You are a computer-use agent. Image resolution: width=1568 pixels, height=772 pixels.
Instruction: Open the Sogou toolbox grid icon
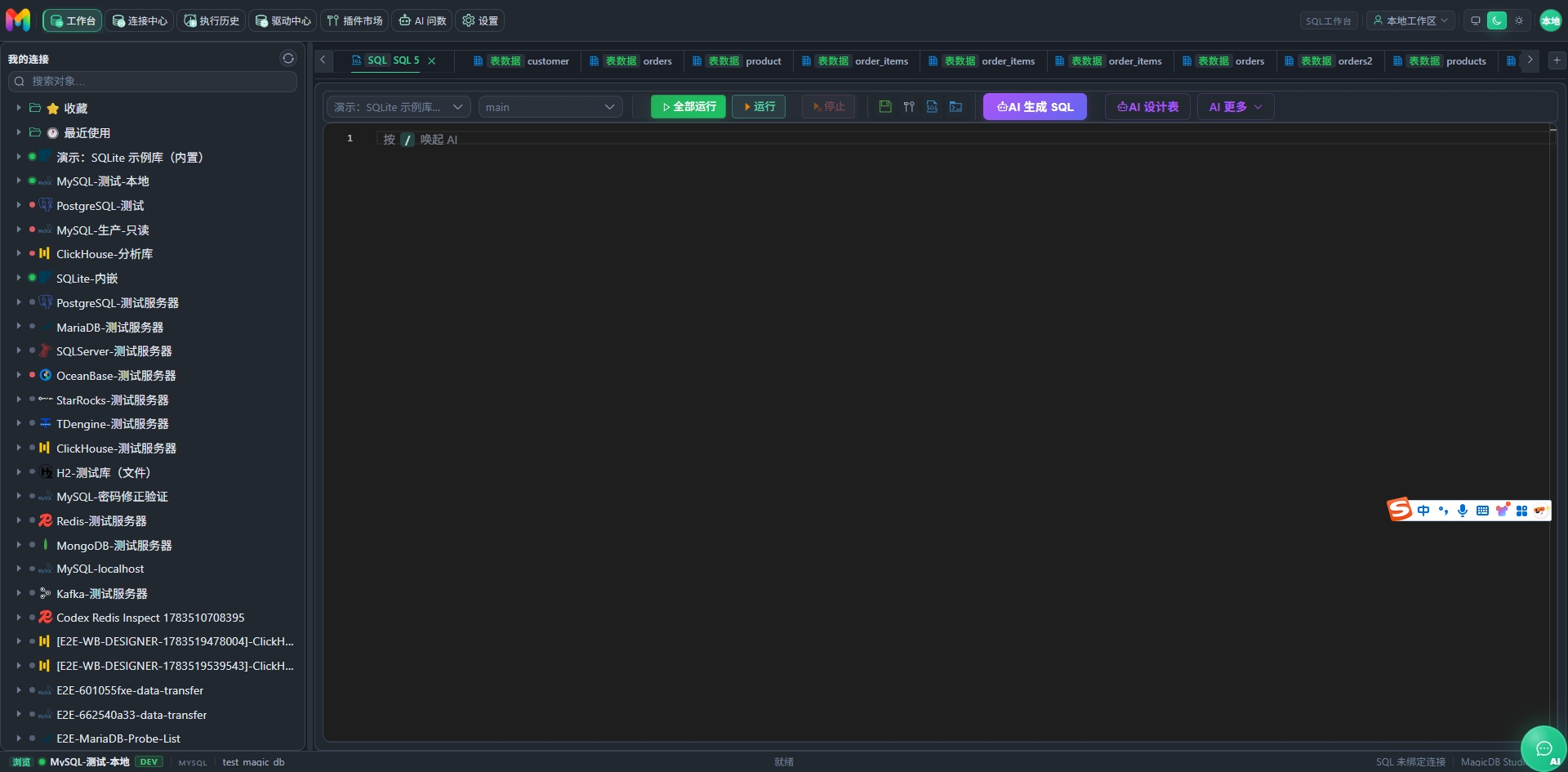click(1521, 511)
